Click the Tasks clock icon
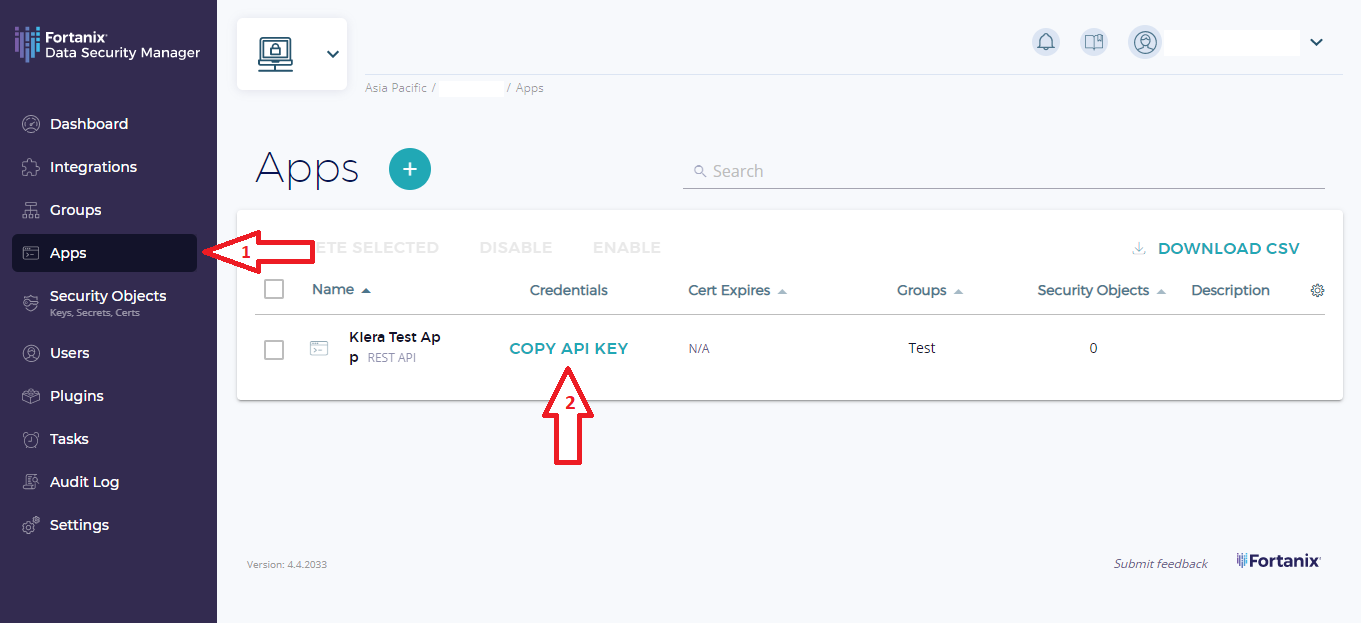Viewport: 1361px width, 623px height. [x=31, y=439]
